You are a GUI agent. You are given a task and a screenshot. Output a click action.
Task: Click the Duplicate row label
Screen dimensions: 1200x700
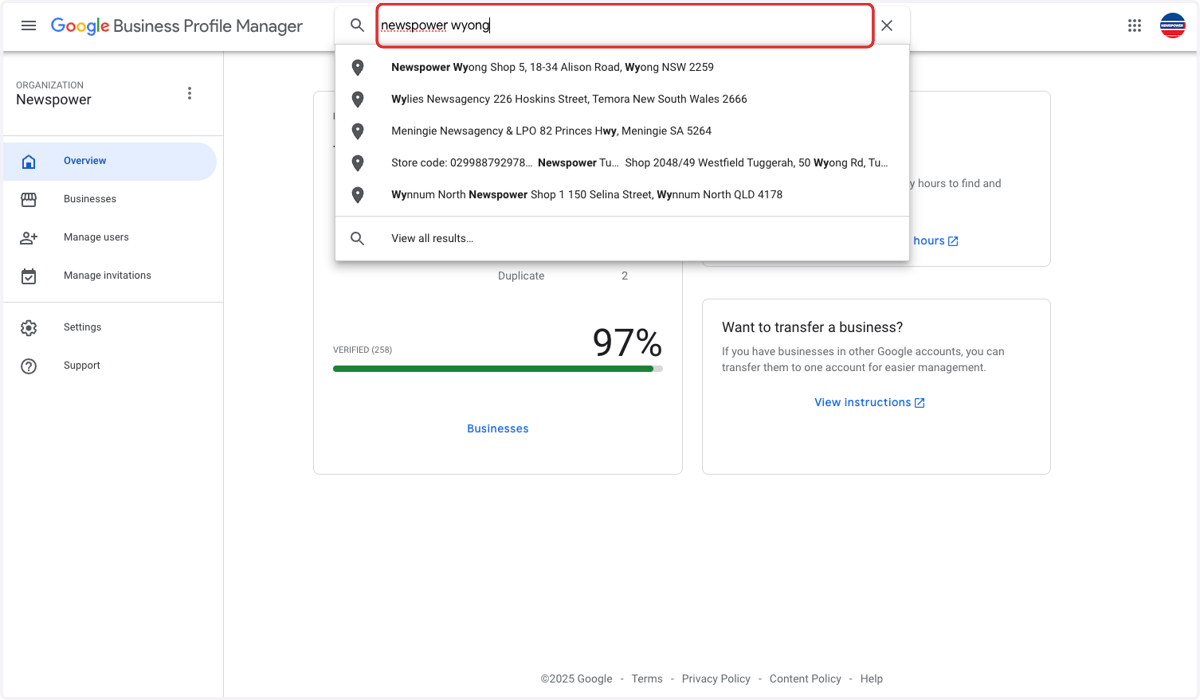[521, 276]
